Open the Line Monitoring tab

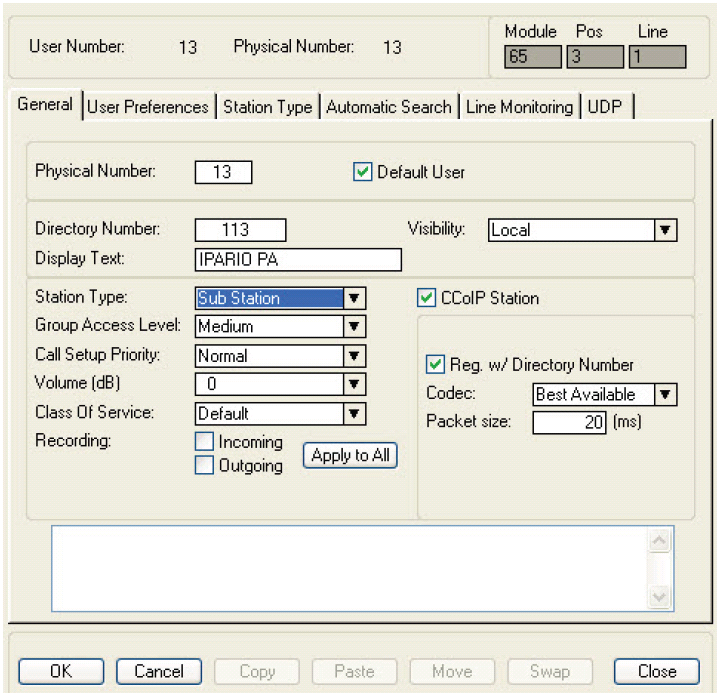(520, 107)
